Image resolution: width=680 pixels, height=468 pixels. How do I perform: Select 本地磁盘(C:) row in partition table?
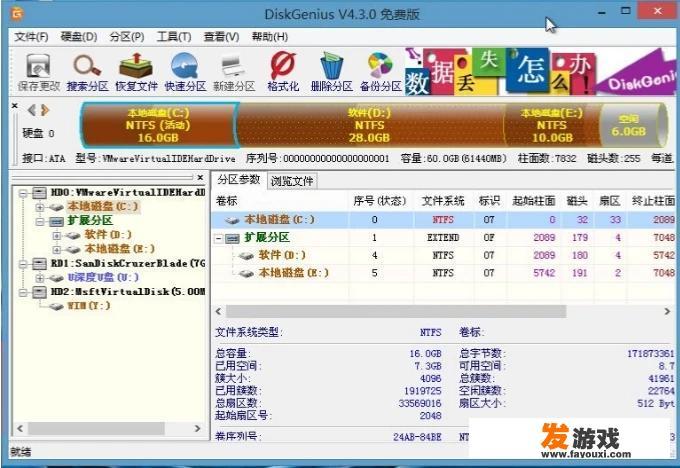tap(443, 220)
